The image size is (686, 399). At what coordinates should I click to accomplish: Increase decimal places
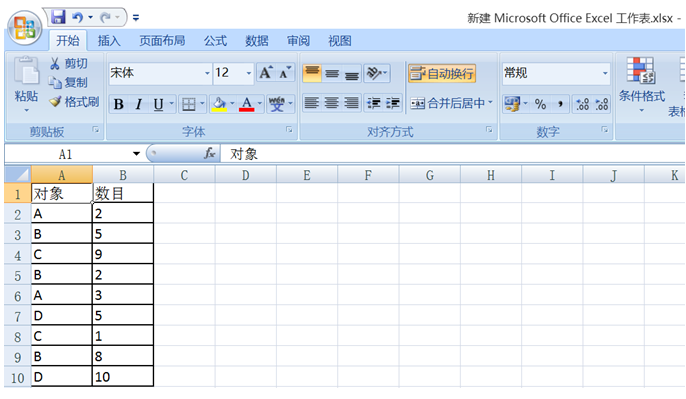coord(582,104)
